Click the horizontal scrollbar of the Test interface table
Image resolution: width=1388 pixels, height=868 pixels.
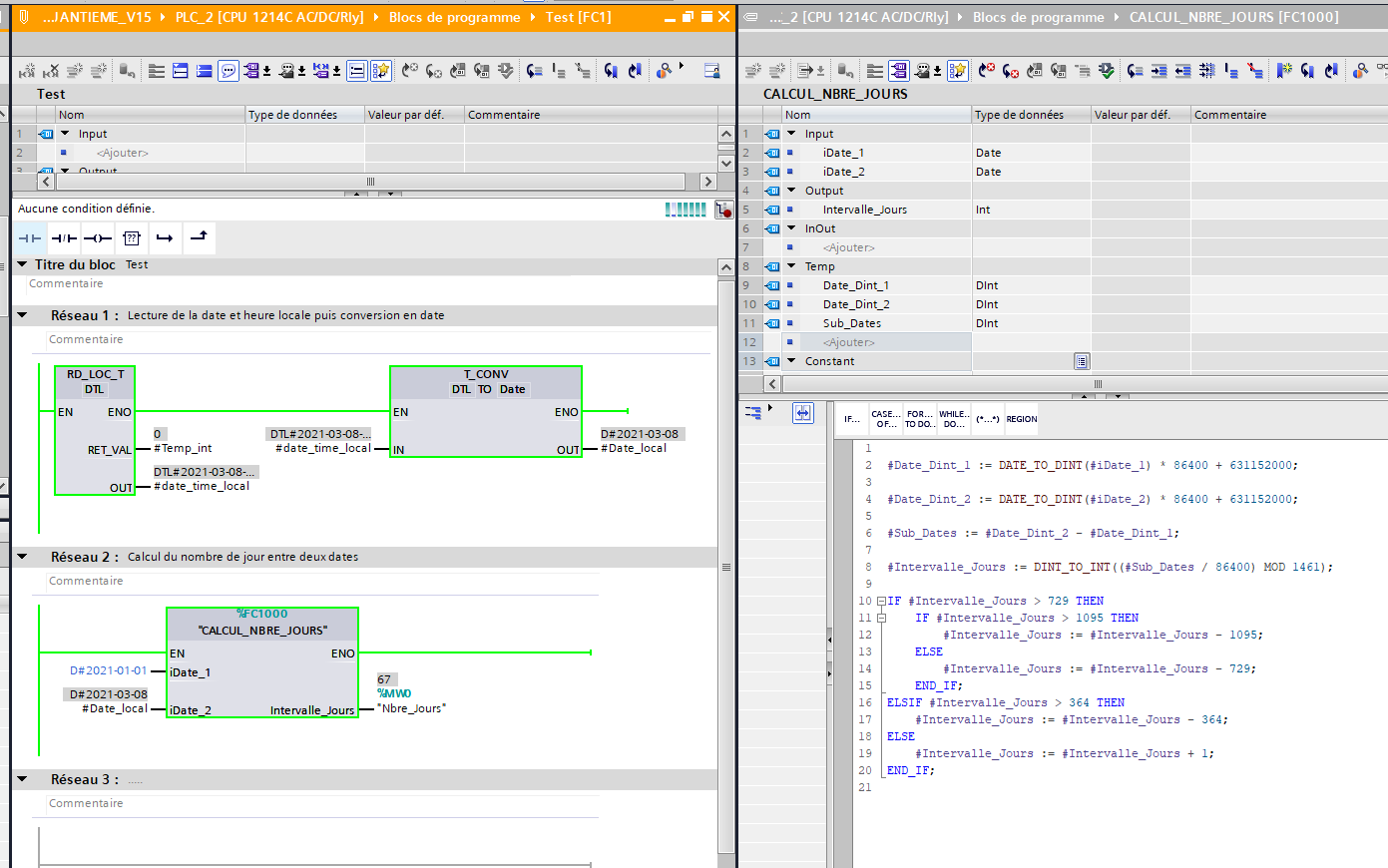[371, 182]
